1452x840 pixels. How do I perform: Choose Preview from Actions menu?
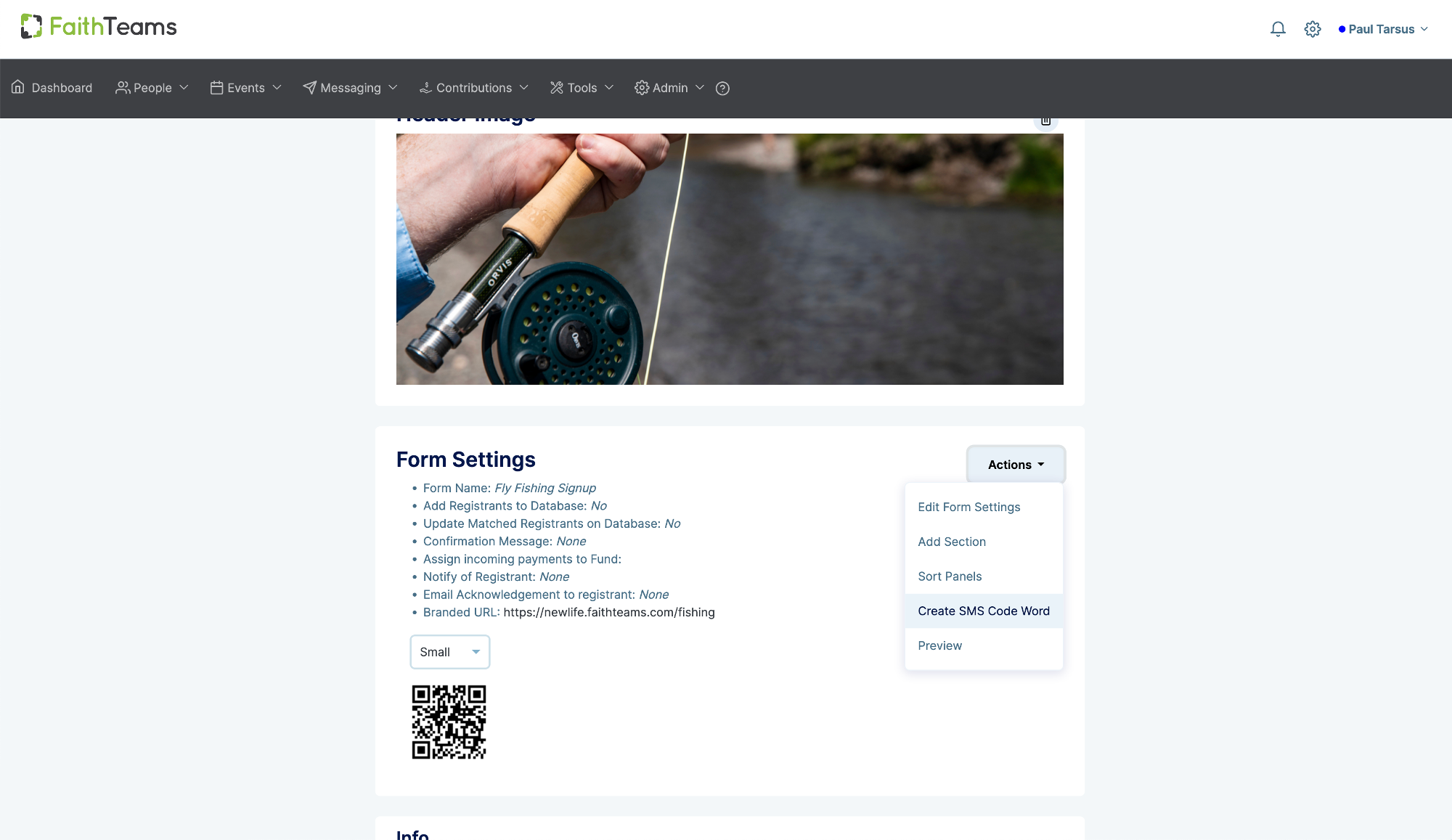(x=939, y=645)
